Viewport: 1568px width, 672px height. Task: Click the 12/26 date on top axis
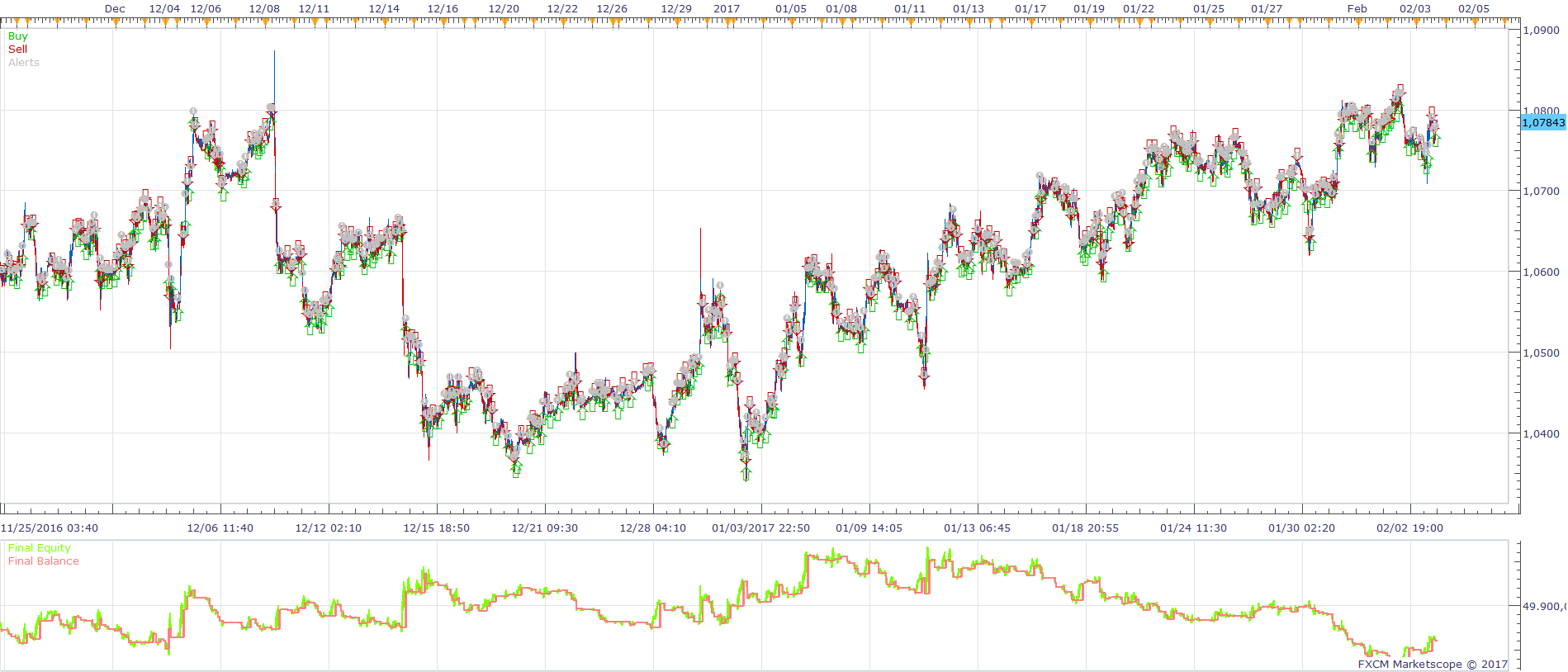612,9
